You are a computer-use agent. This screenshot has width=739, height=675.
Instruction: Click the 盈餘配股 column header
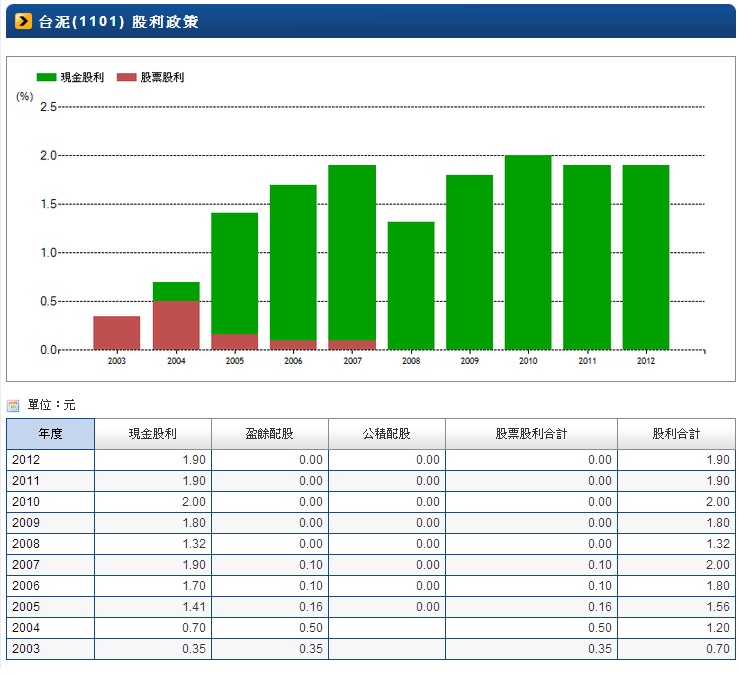tap(270, 434)
